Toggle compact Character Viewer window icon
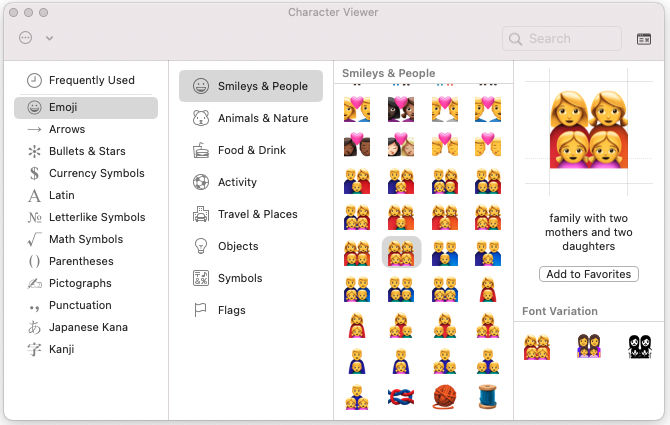 pos(644,38)
